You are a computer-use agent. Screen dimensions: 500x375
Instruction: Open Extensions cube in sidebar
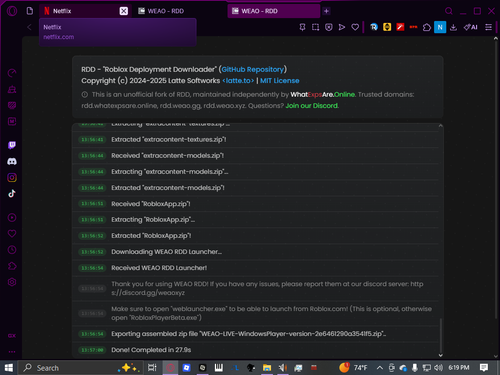click(x=12, y=266)
